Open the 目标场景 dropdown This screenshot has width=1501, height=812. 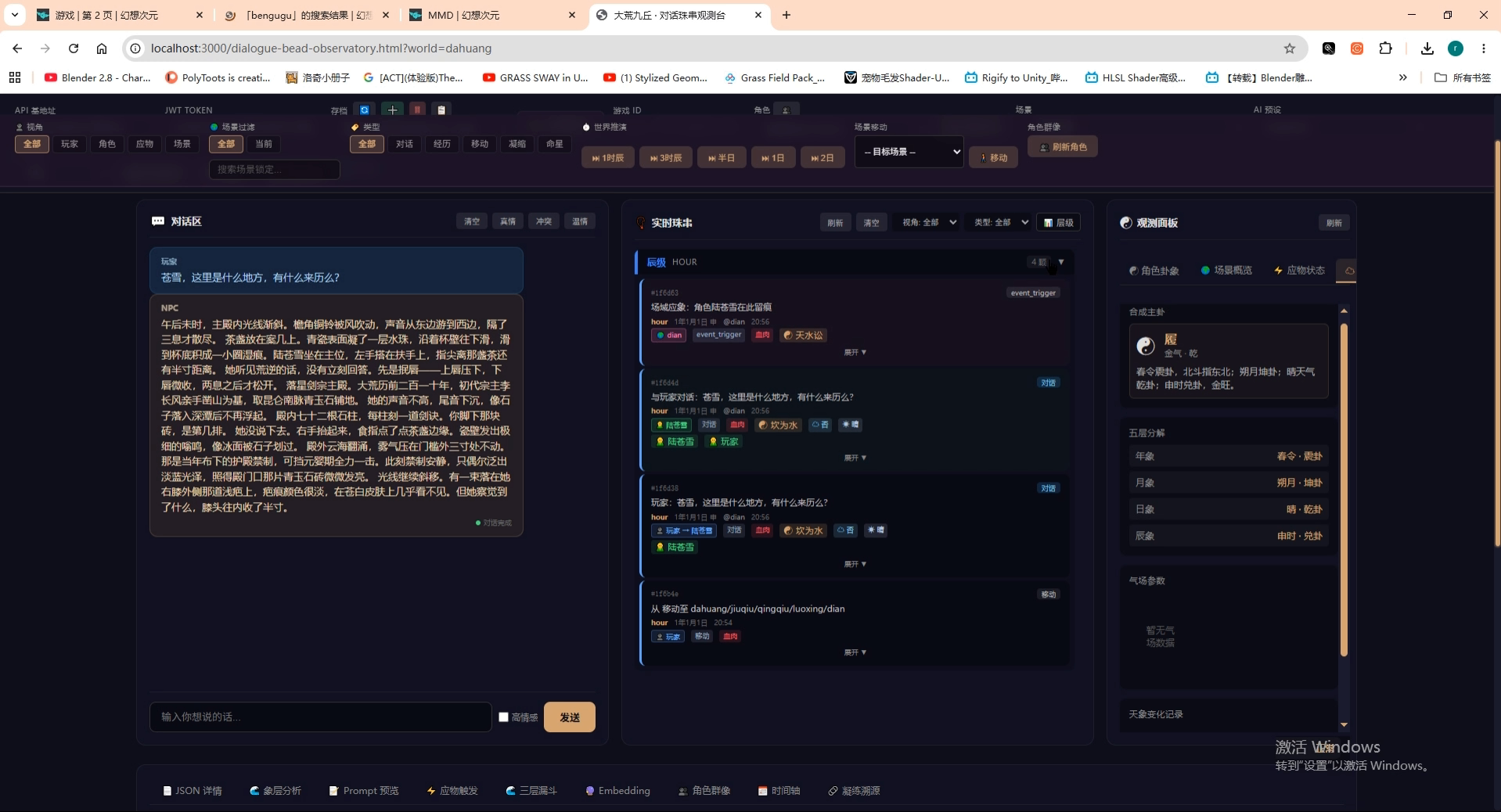[909, 152]
